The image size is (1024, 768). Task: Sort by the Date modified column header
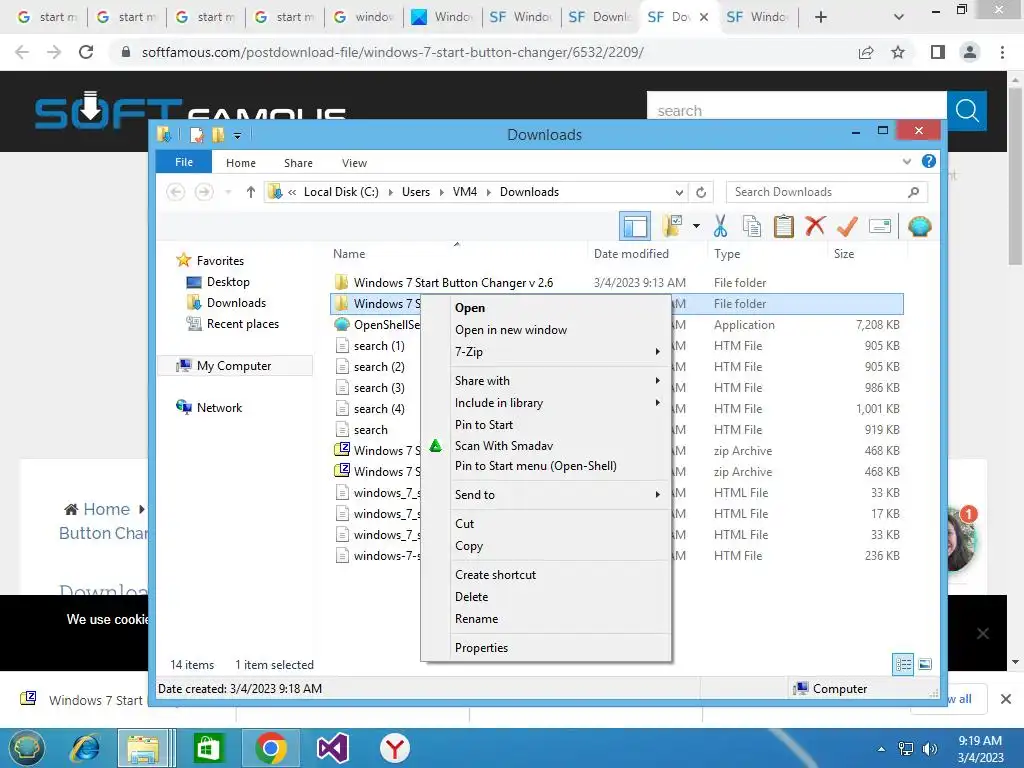(x=631, y=253)
